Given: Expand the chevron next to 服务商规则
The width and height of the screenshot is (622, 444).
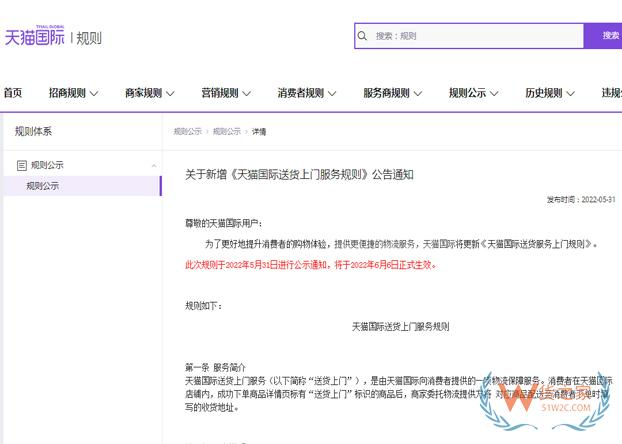Looking at the screenshot, I should click(418, 94).
